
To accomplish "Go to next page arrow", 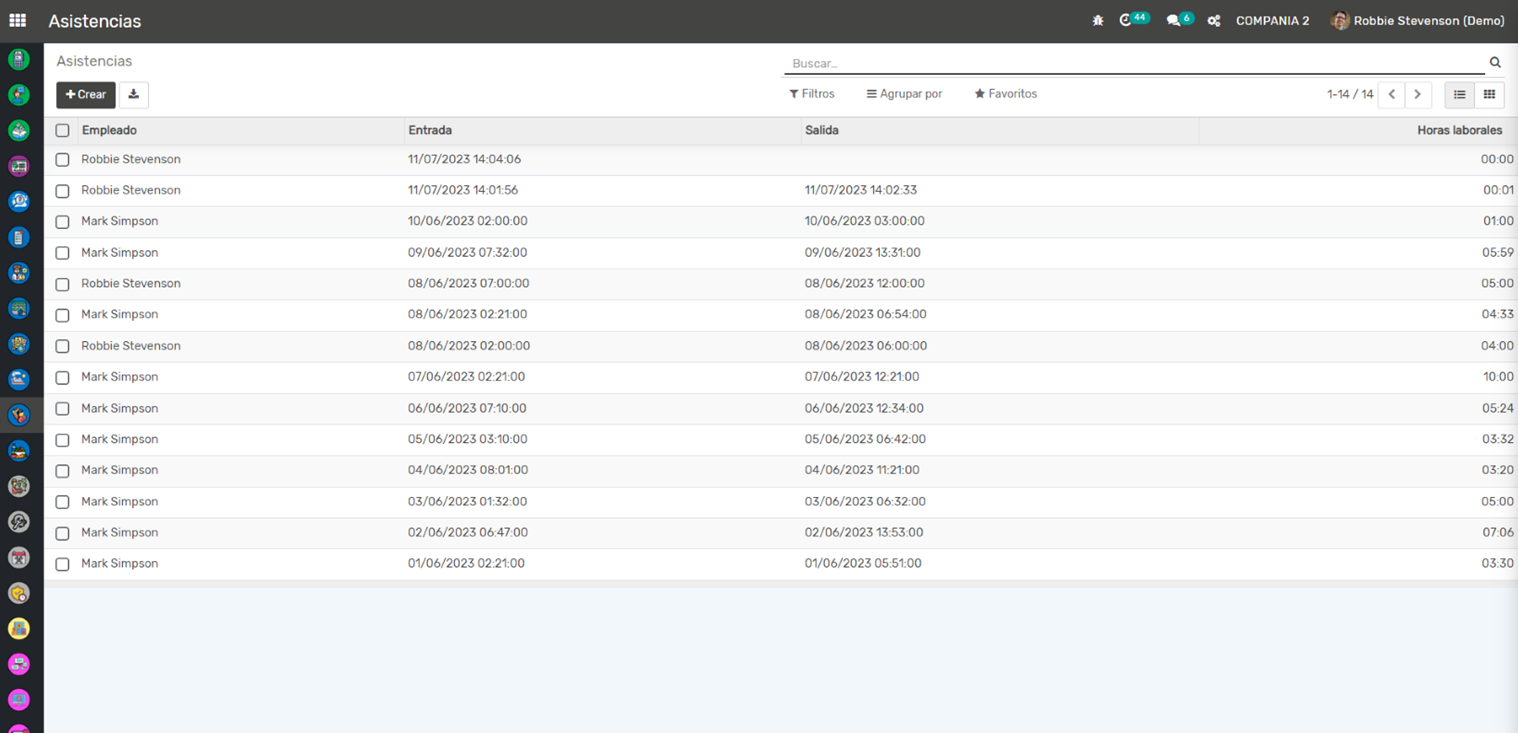I will (x=1418, y=94).
